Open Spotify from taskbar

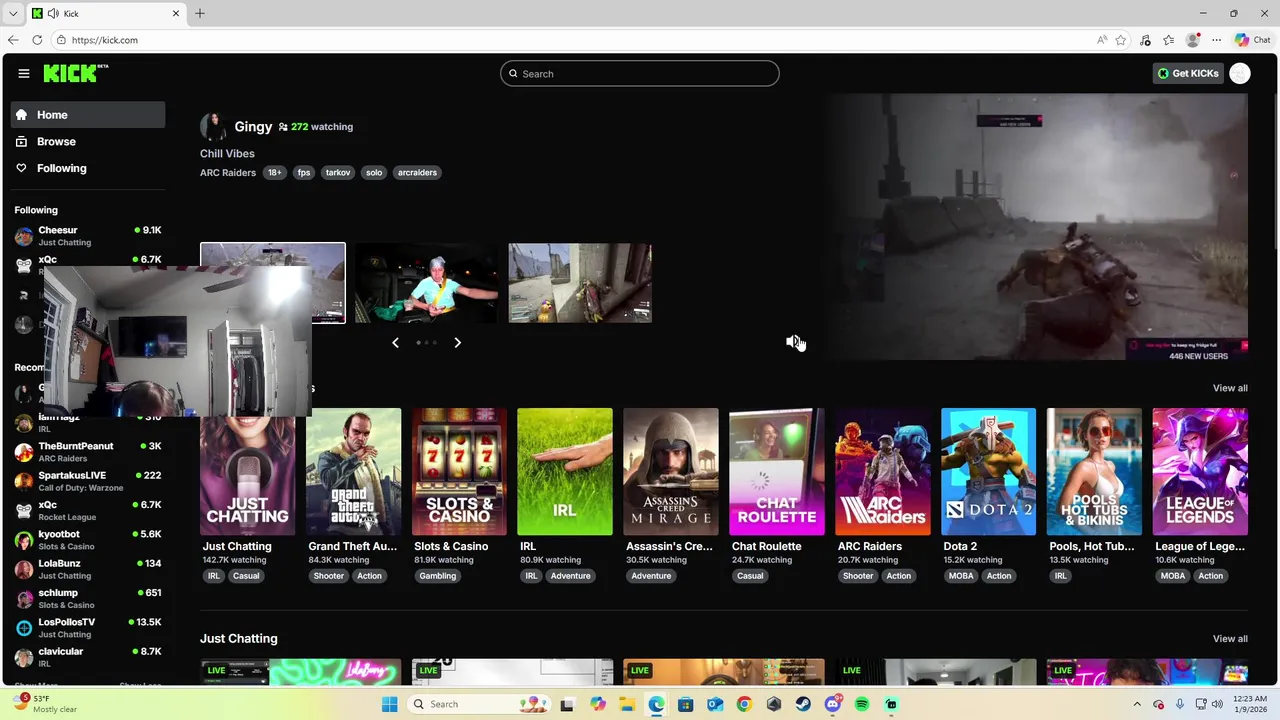point(862,704)
